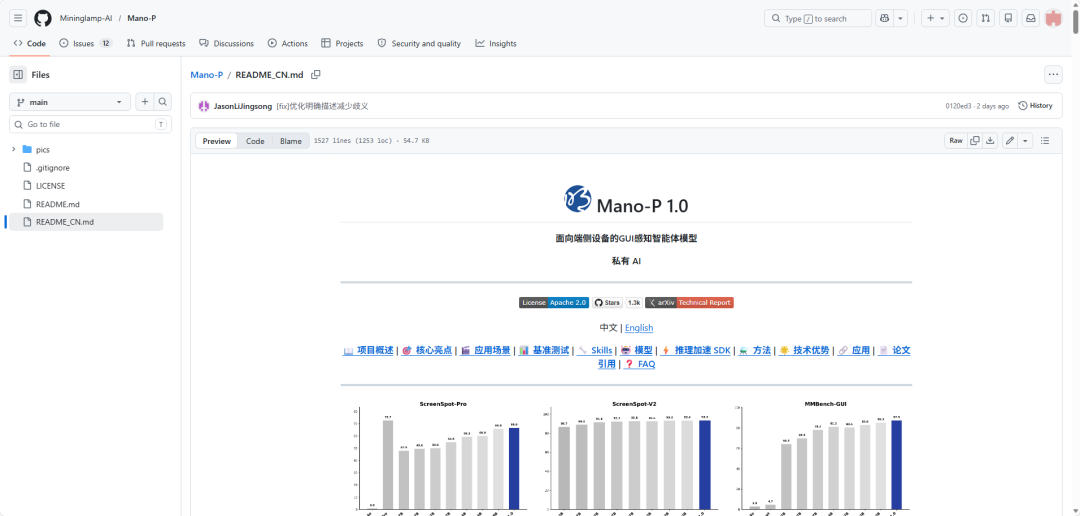Focus the Go to file field

click(90, 125)
